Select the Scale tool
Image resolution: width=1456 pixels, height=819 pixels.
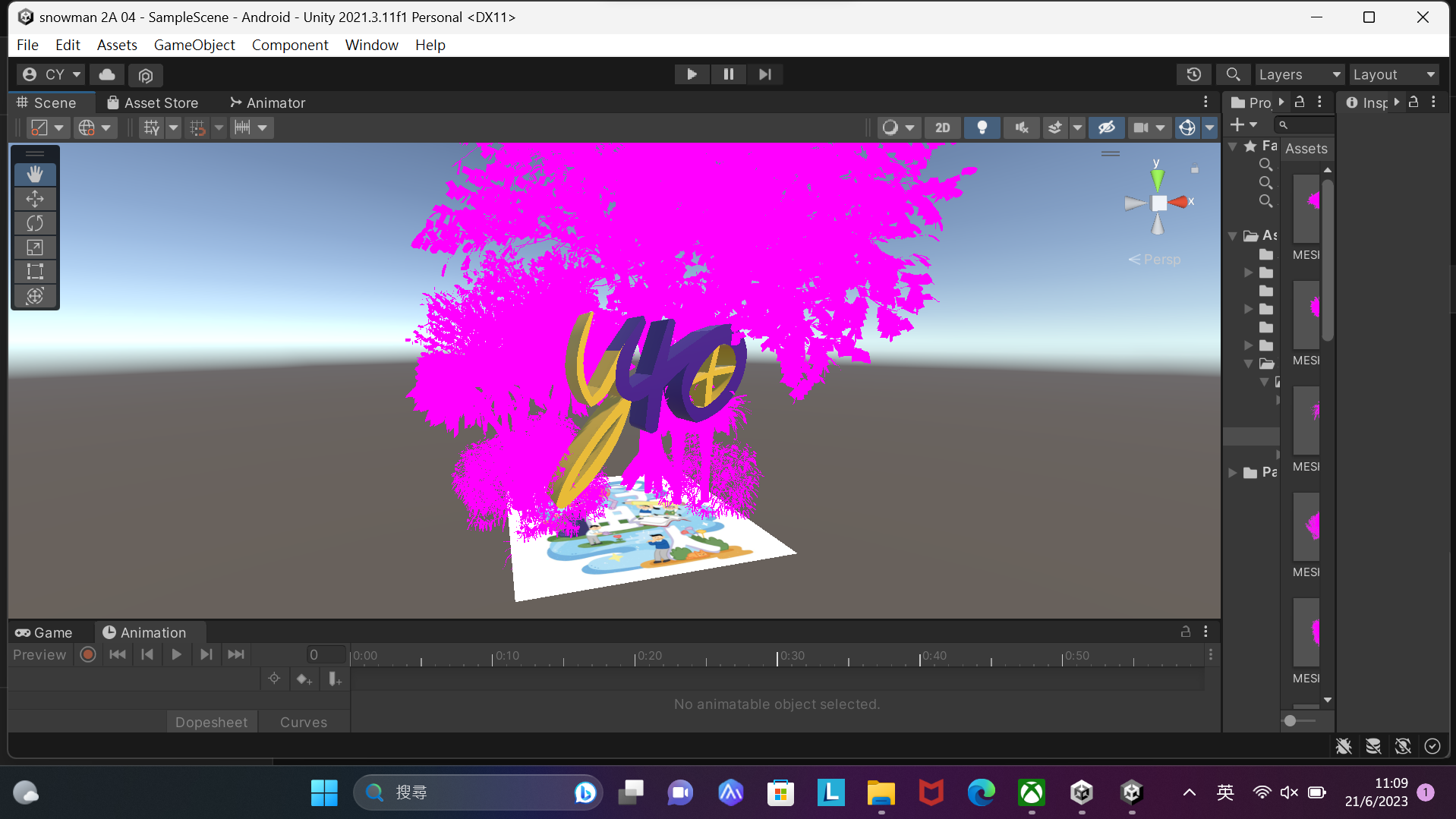35,247
